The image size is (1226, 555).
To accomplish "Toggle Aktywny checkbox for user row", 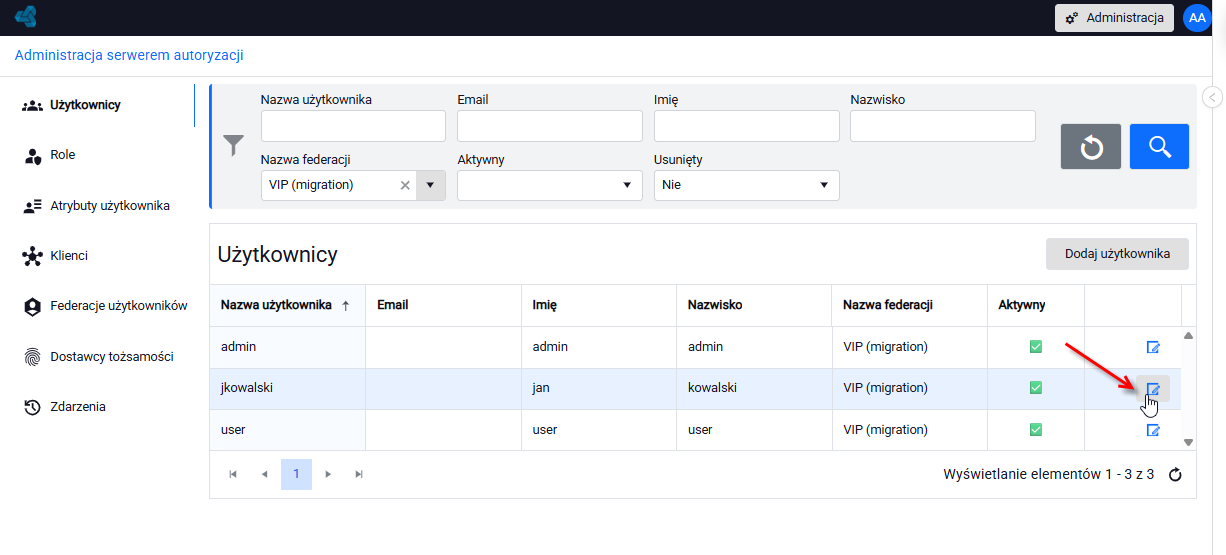I will coord(1036,430).
